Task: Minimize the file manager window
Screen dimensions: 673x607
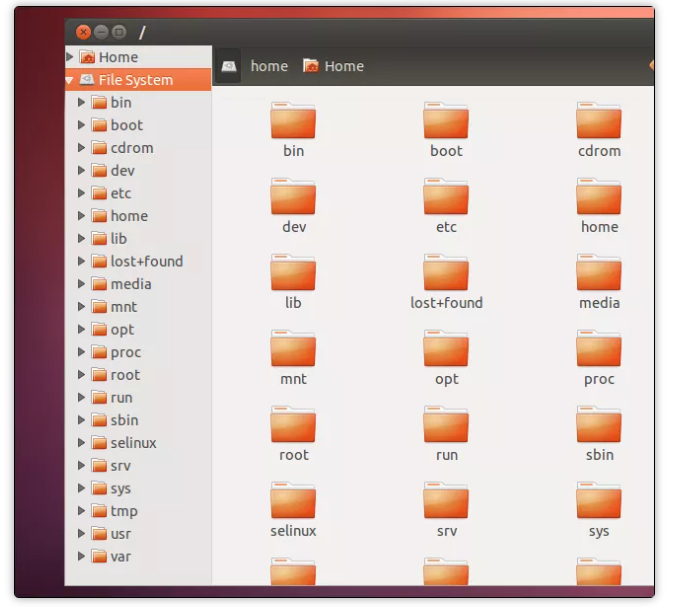Action: pyautogui.click(x=101, y=32)
